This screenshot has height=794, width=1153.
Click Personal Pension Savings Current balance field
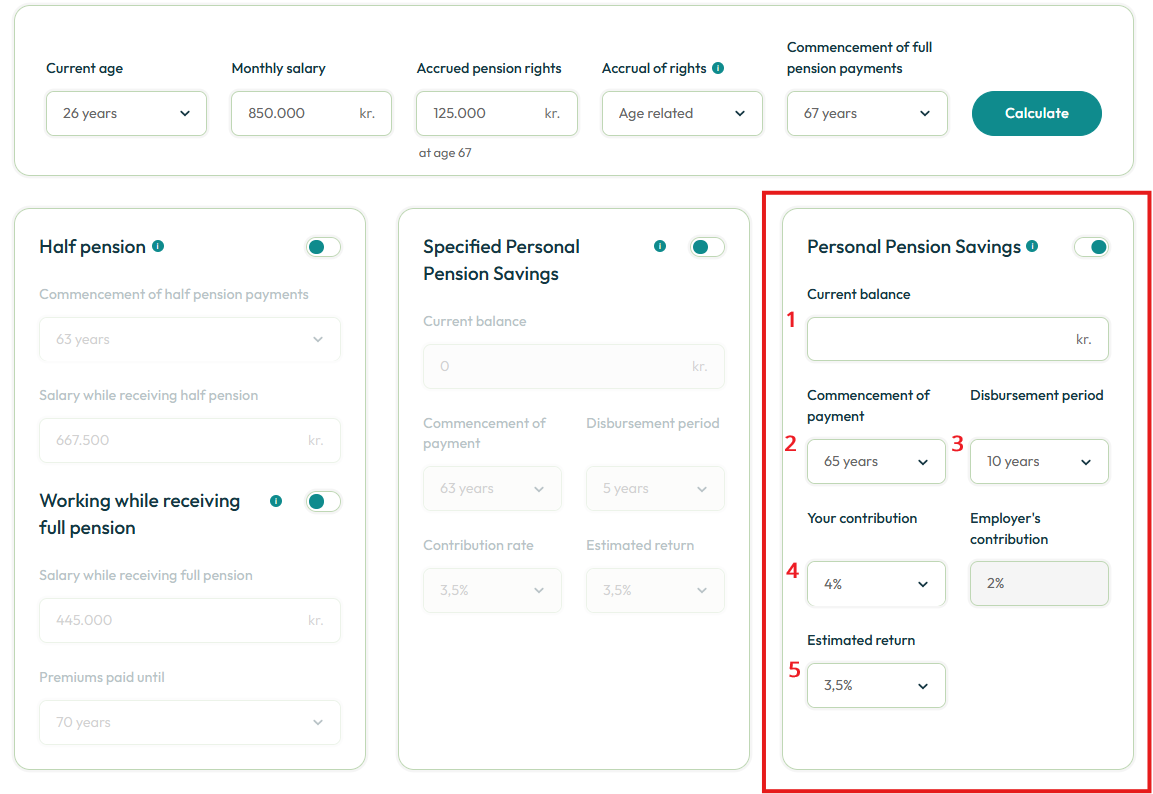point(957,339)
